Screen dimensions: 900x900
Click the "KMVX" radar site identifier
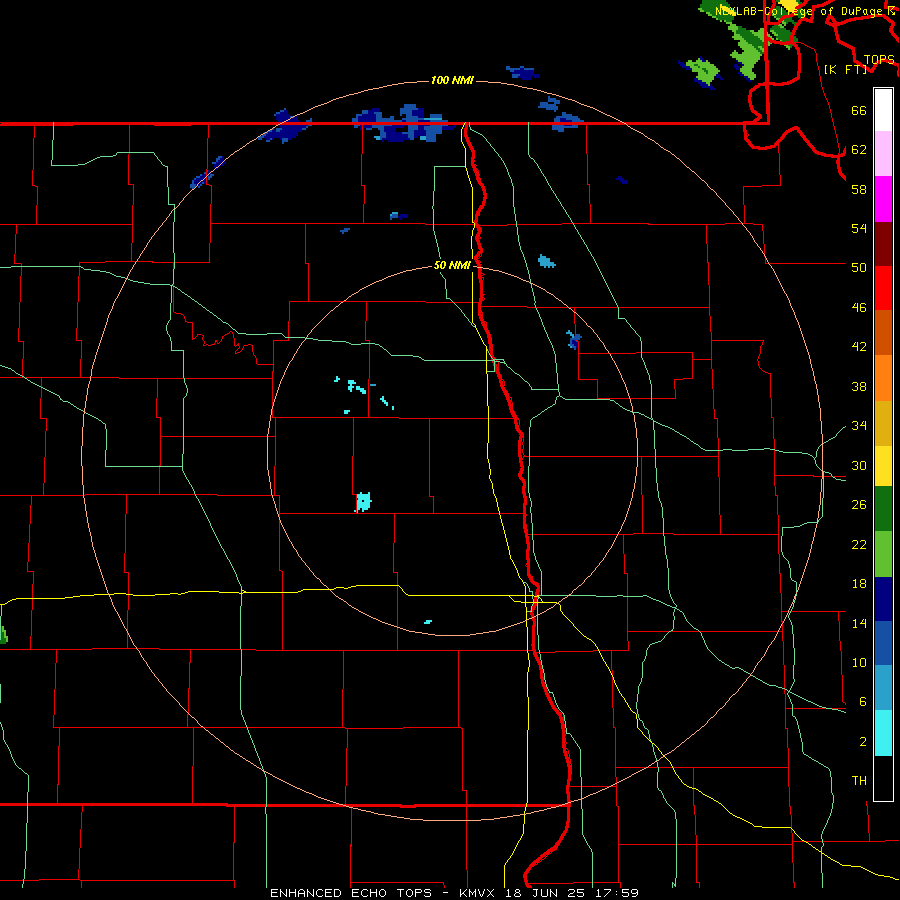click(479, 893)
